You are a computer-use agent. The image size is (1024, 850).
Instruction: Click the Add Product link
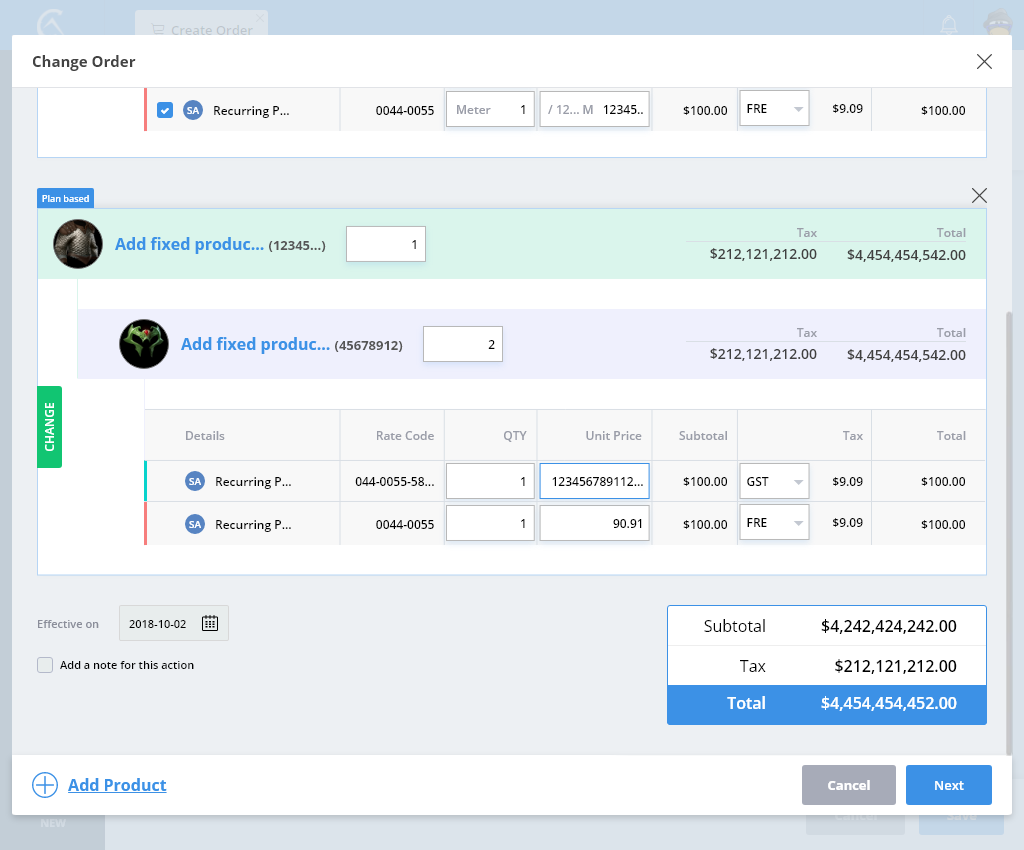117,785
